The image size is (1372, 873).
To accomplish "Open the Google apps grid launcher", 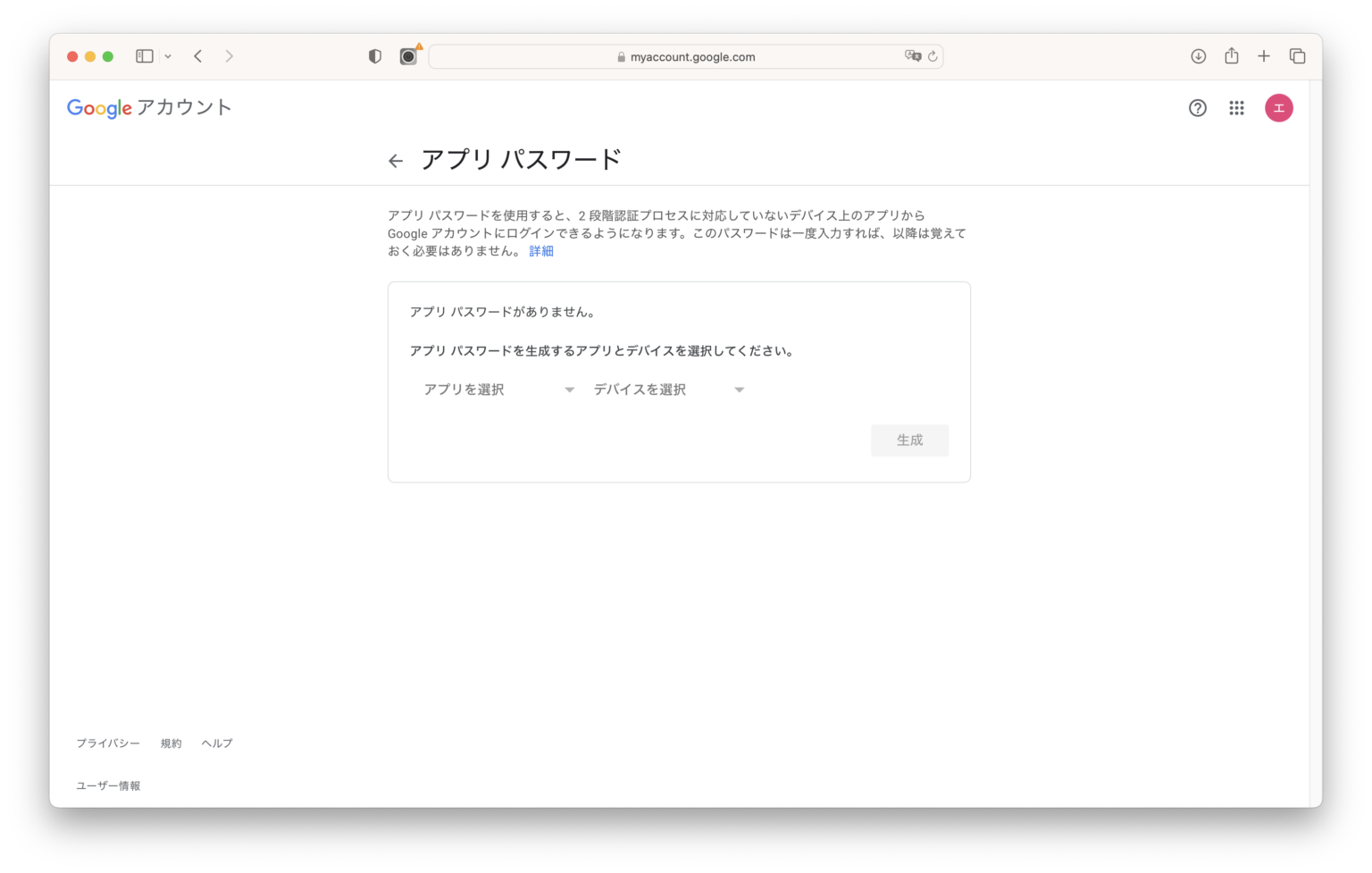I will [1236, 108].
